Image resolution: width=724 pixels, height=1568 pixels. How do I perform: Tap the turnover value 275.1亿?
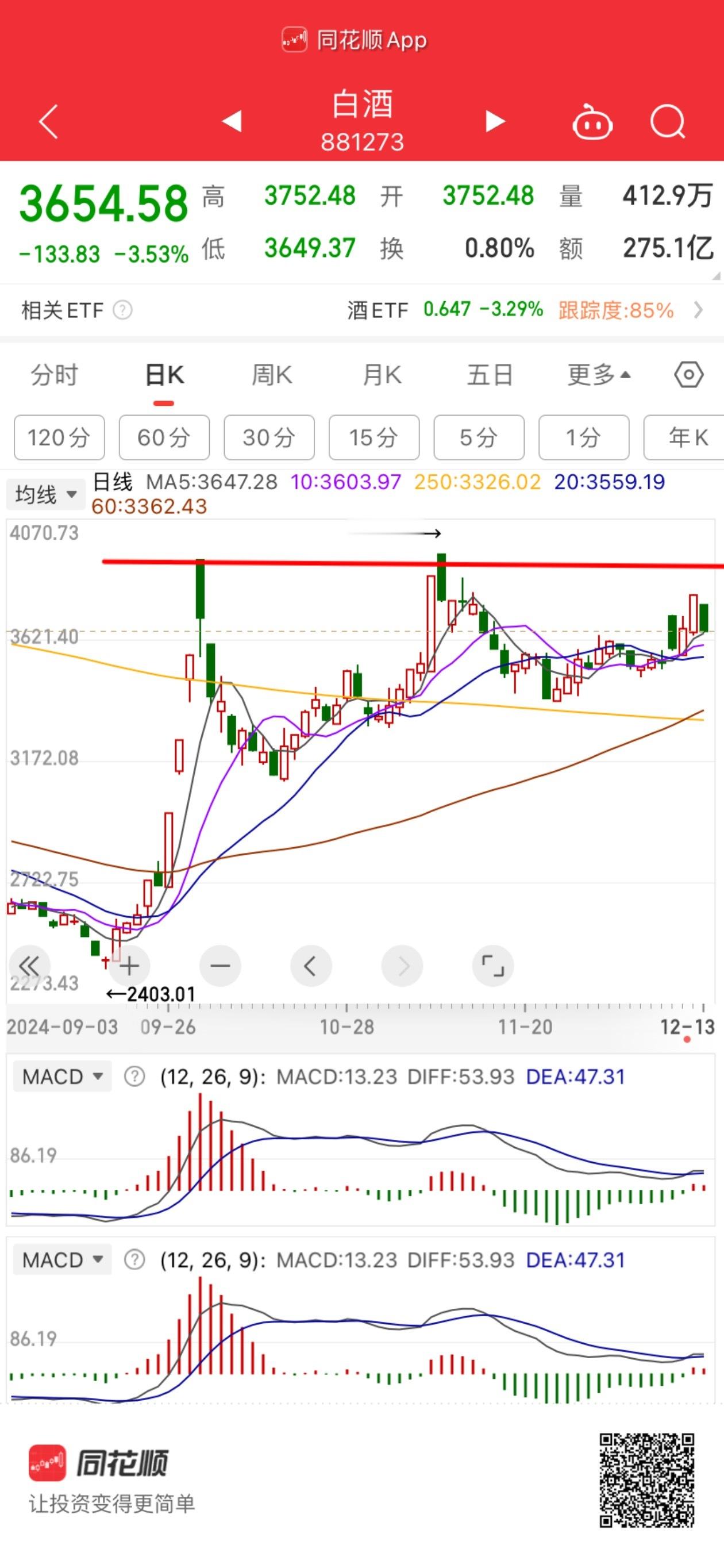[x=668, y=248]
